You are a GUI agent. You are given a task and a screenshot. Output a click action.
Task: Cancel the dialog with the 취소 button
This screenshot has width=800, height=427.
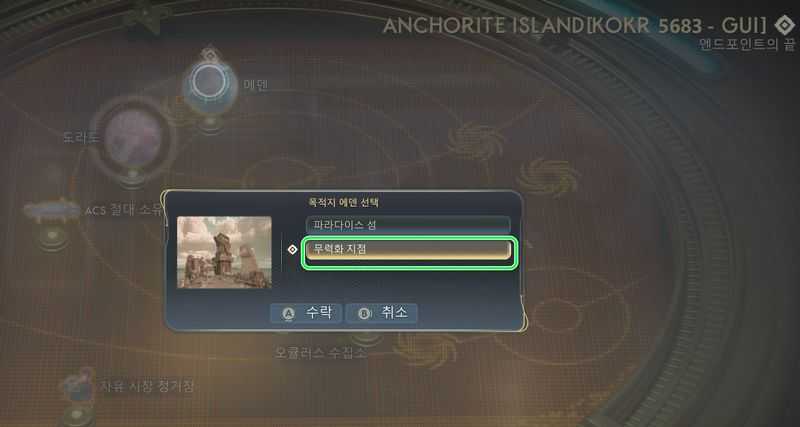pyautogui.click(x=382, y=313)
